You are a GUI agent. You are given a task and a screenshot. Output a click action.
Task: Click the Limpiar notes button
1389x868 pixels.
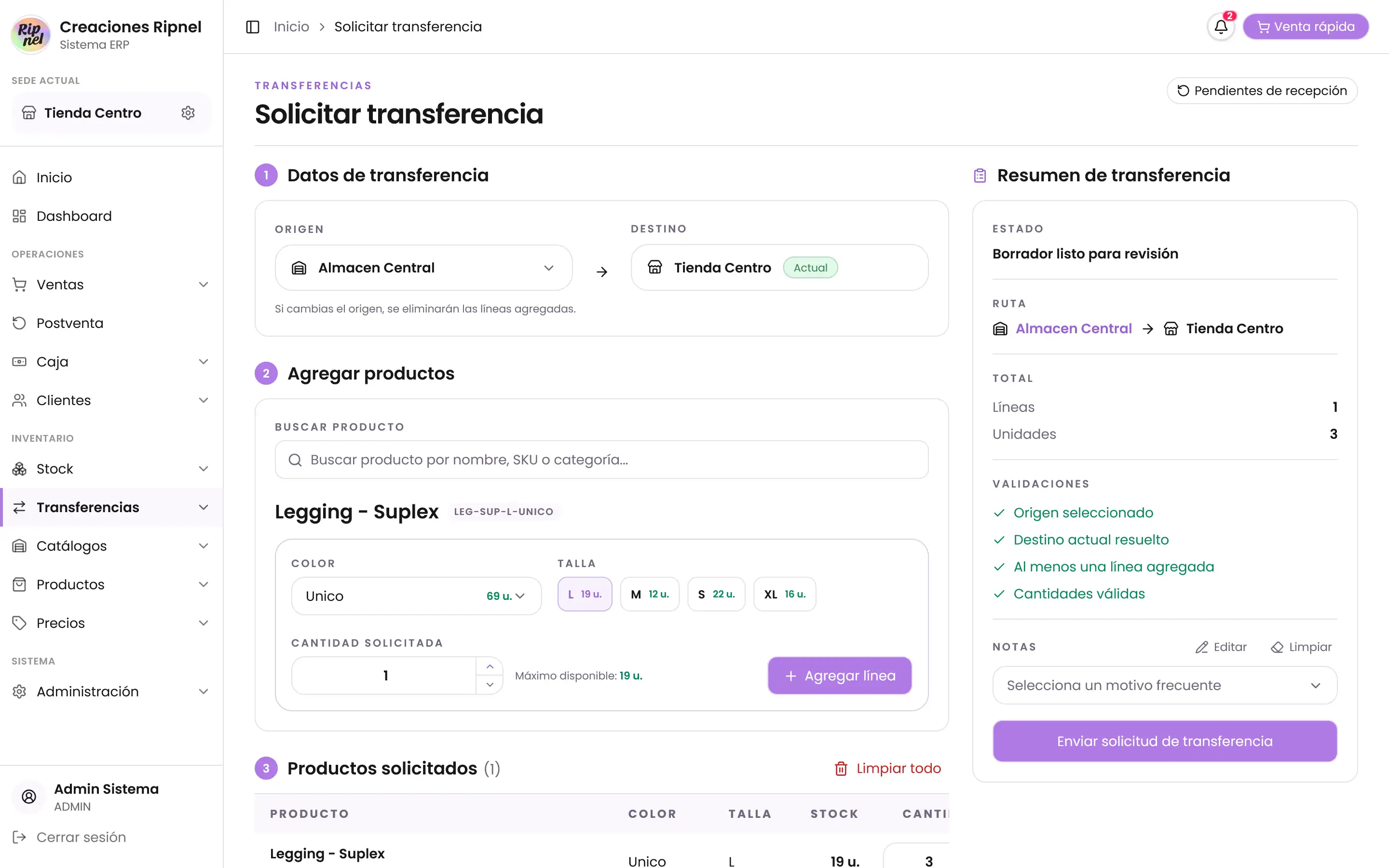(1300, 648)
